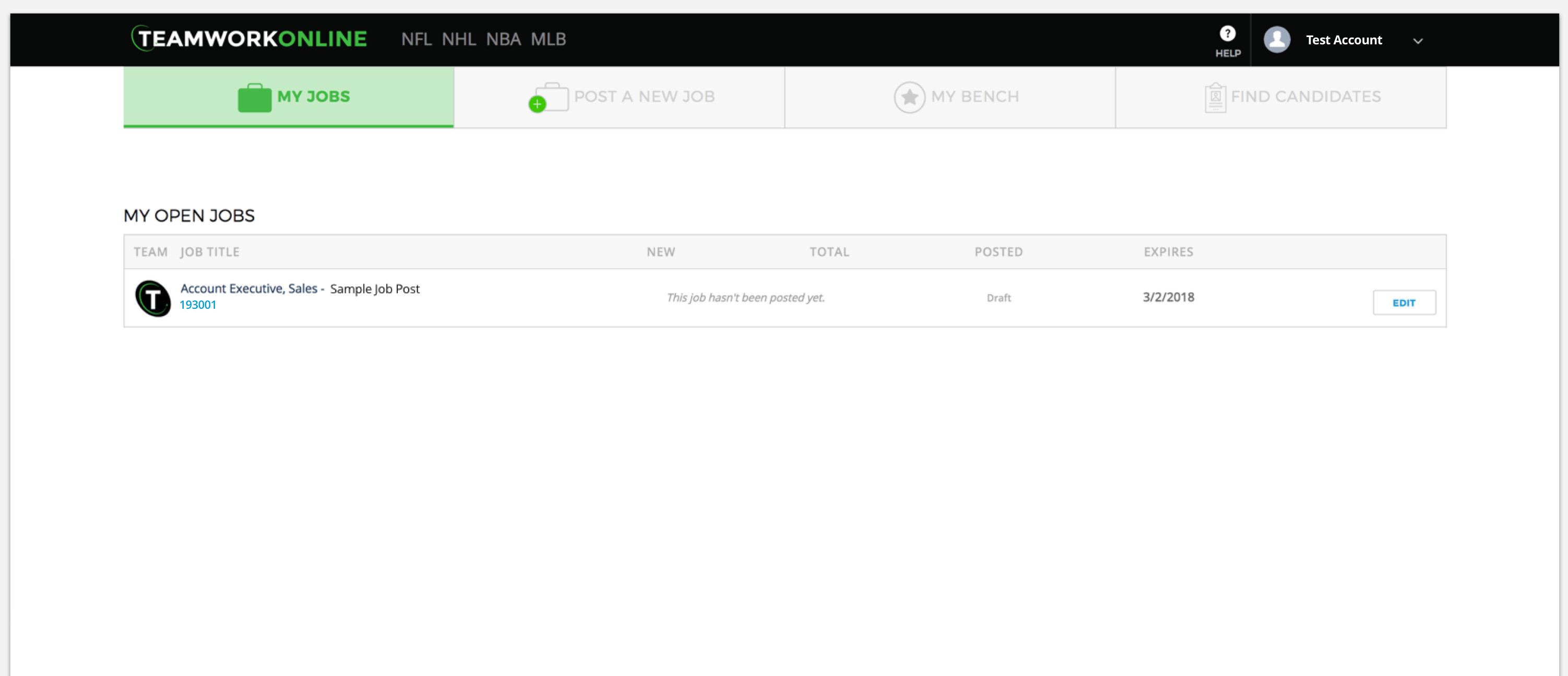
Task: Click the My Jobs briefcase icon
Action: pos(252,97)
